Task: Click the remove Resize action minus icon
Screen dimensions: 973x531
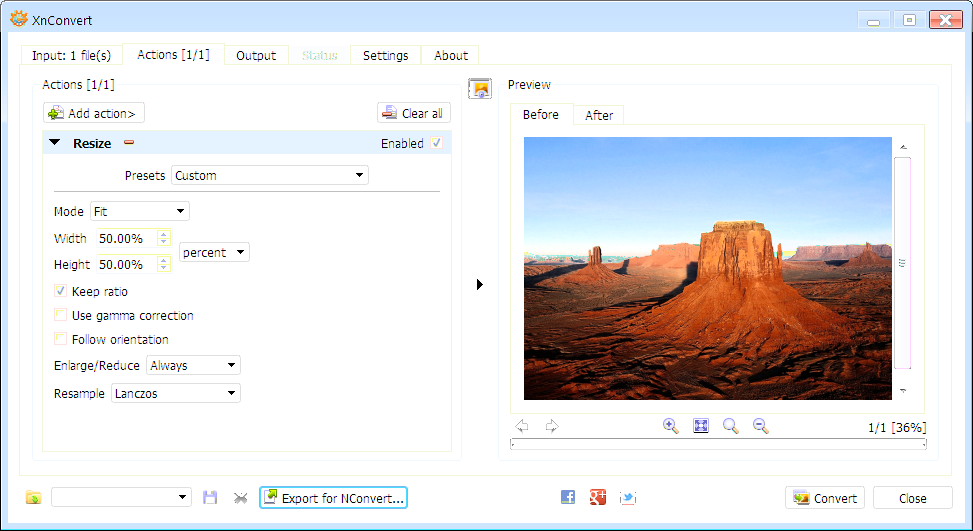Action: 129,143
